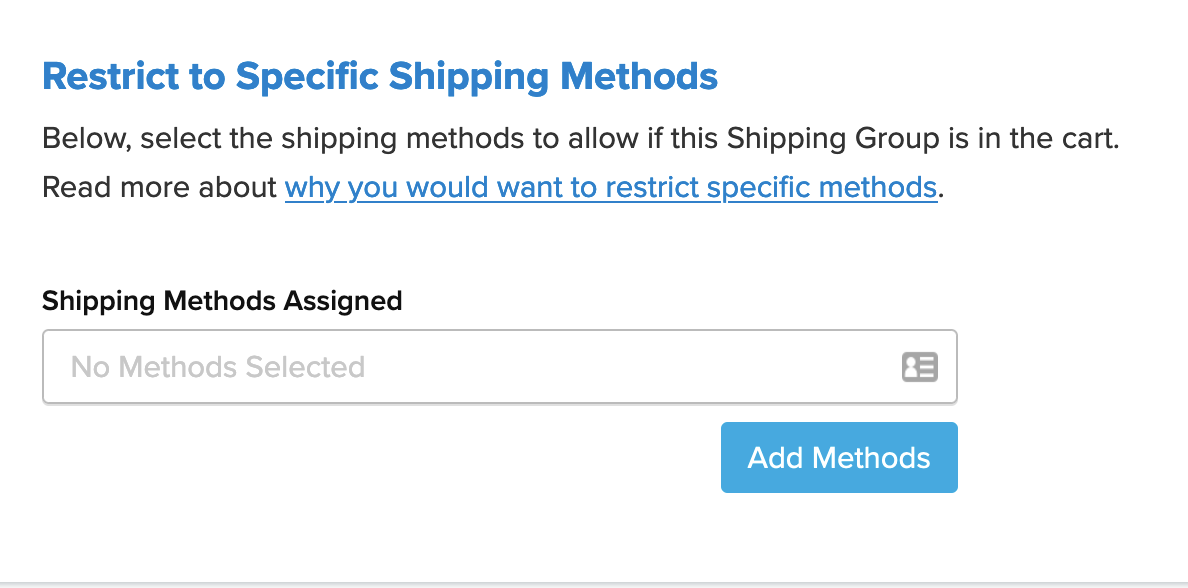Click the period after the hyperlink
The width and height of the screenshot is (1188, 588).
pos(942,188)
